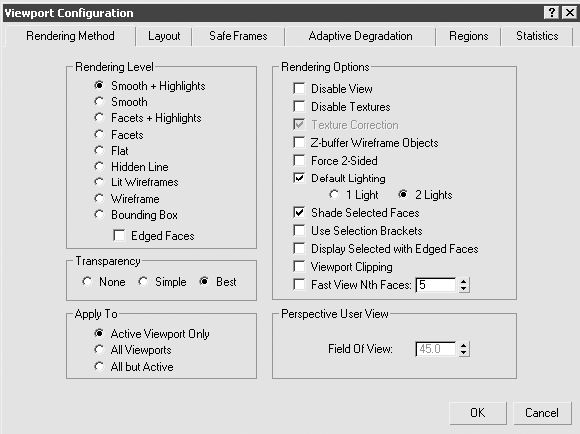Switch to the Layout tab
Screen dimensions: 580x434
(x=164, y=36)
